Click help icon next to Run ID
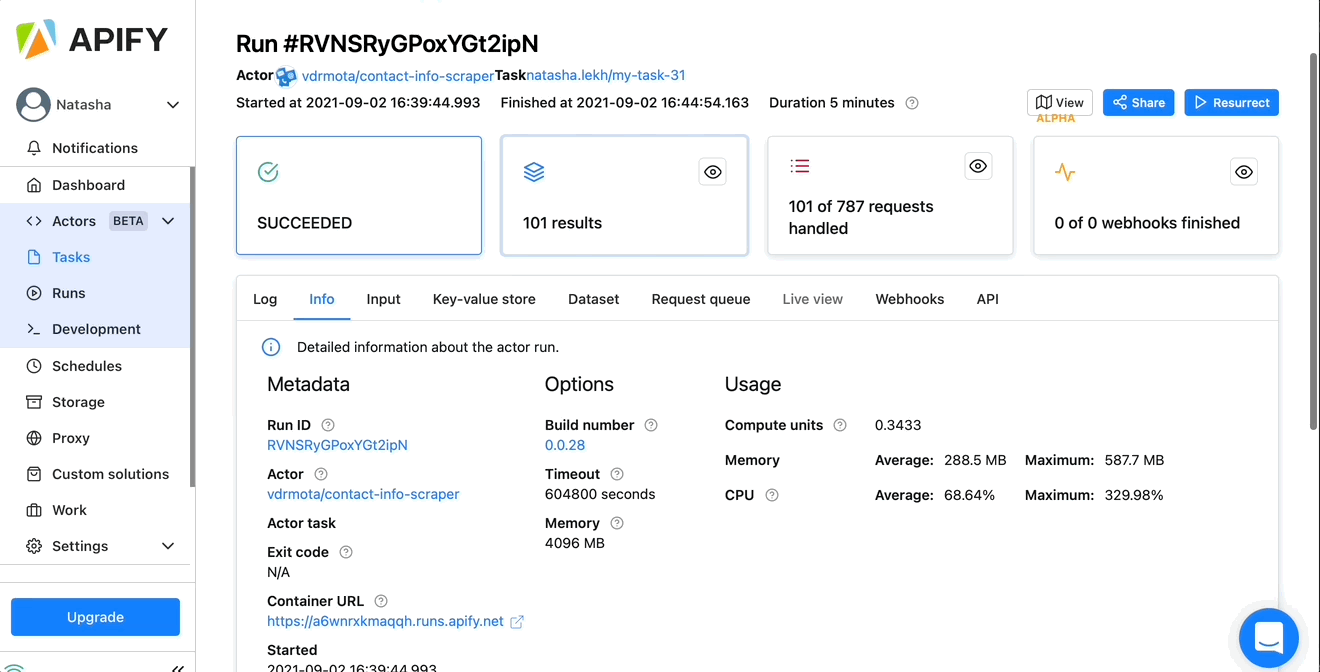Viewport: 1320px width, 672px height. pyautogui.click(x=328, y=425)
